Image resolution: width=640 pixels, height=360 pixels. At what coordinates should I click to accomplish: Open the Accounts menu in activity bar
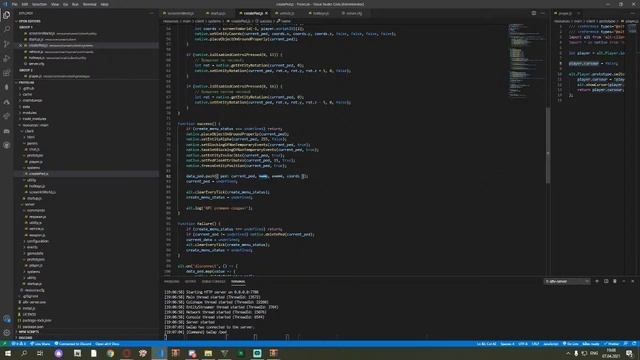7,319
